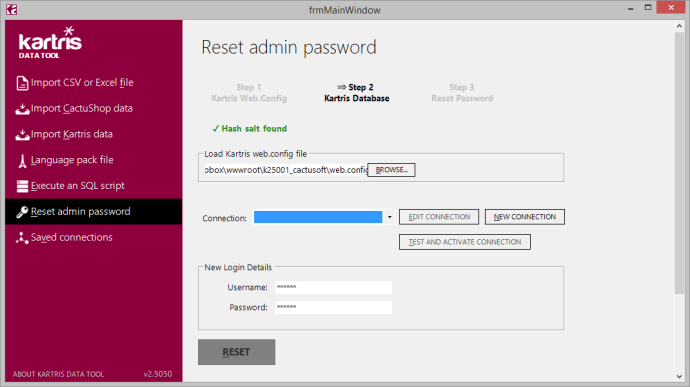Click the version v2.5050 text
This screenshot has height=387, width=690.
coord(158,374)
